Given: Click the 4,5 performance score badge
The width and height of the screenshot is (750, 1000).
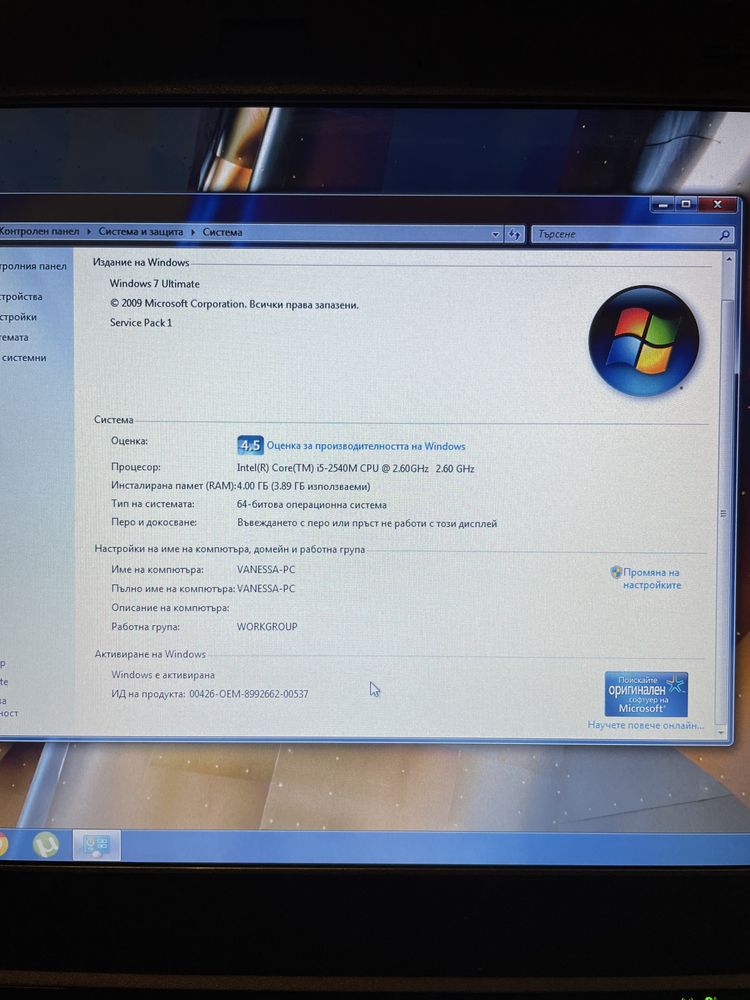Looking at the screenshot, I should coord(250,445).
